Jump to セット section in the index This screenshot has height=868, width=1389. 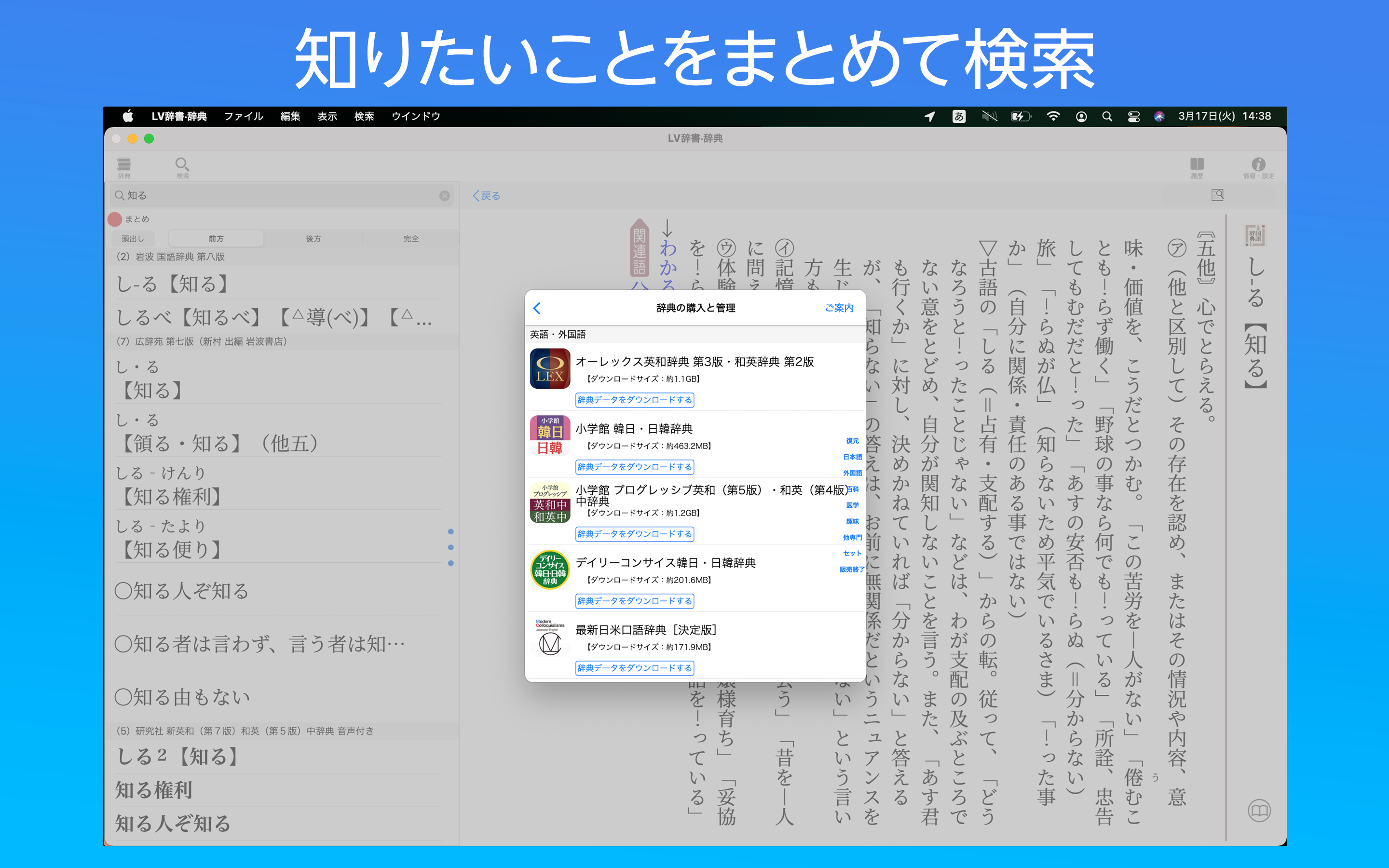click(852, 554)
